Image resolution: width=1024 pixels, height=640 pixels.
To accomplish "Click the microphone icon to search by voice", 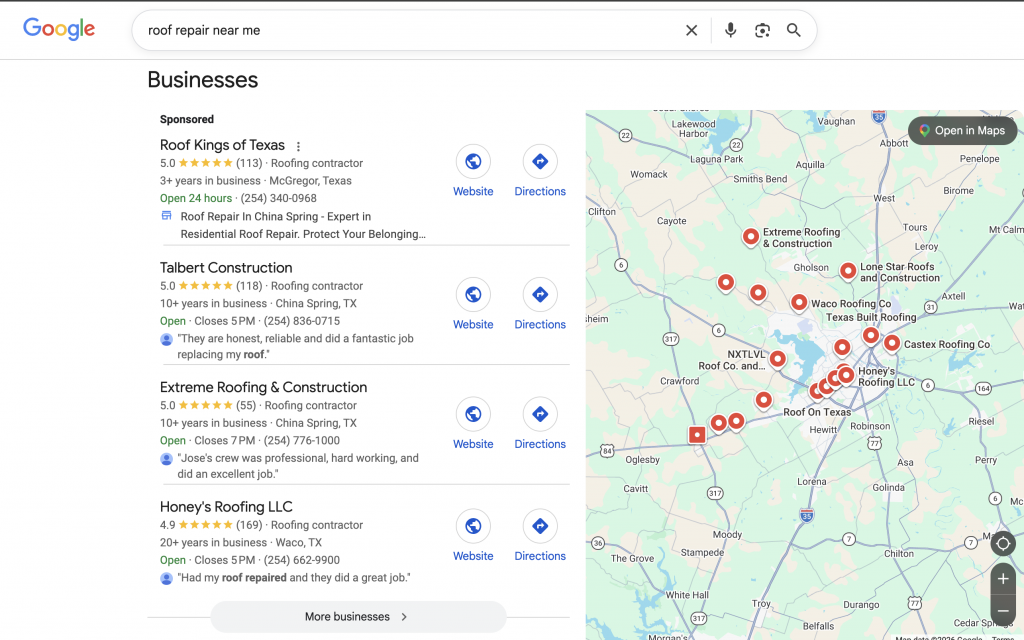I will (x=730, y=30).
